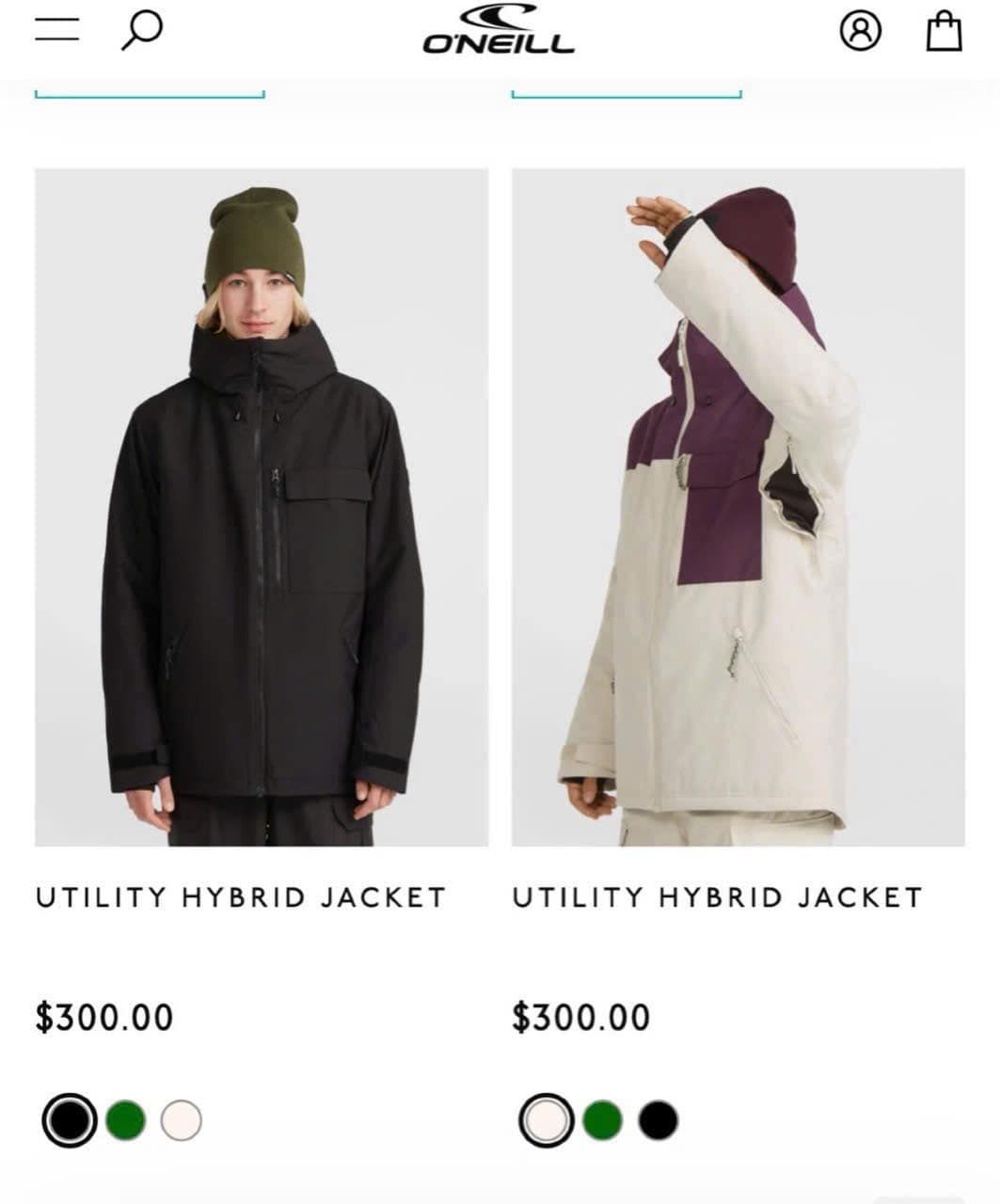
Task: Select black swatch for left jacket
Action: coord(70,1120)
